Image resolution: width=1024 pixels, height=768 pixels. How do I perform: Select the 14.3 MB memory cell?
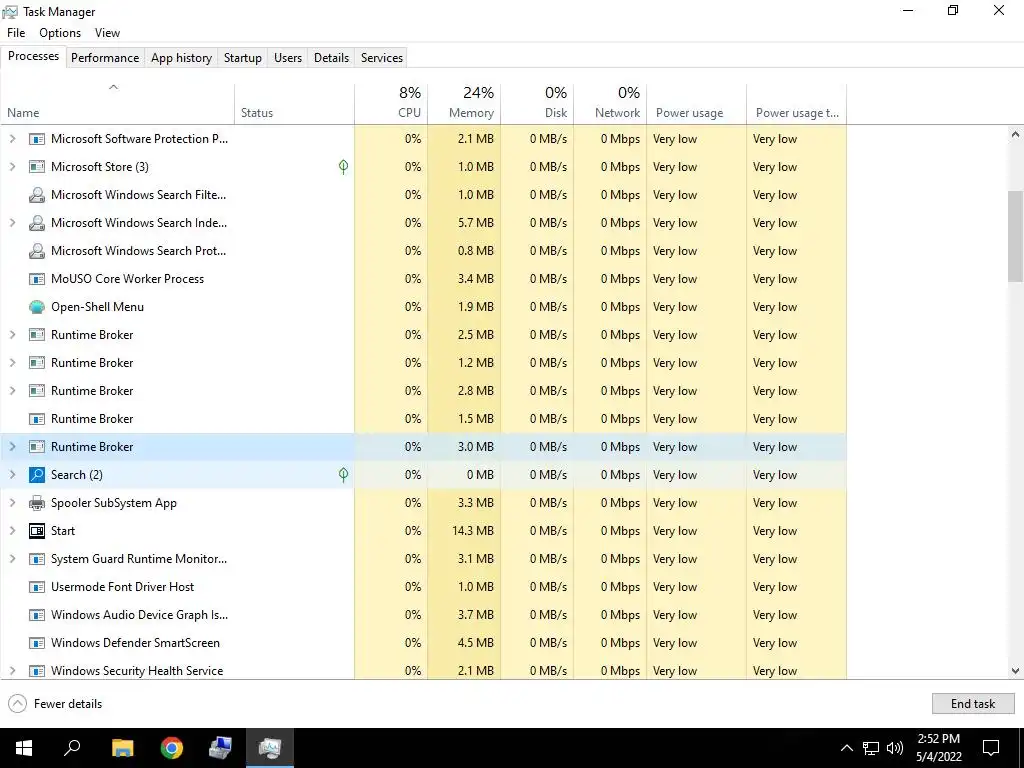[x=464, y=531]
